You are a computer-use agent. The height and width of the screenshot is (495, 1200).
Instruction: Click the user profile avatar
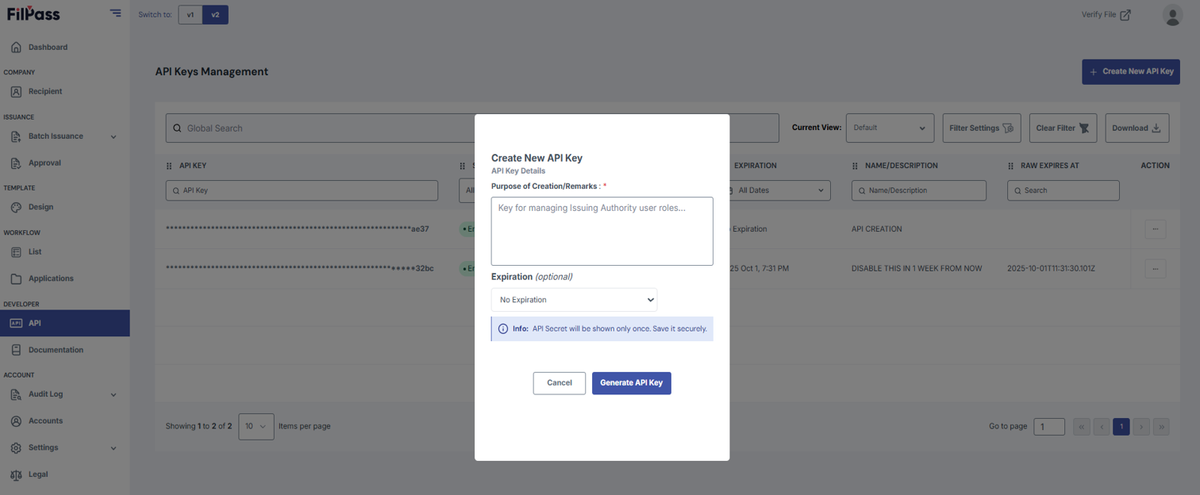(x=1173, y=15)
